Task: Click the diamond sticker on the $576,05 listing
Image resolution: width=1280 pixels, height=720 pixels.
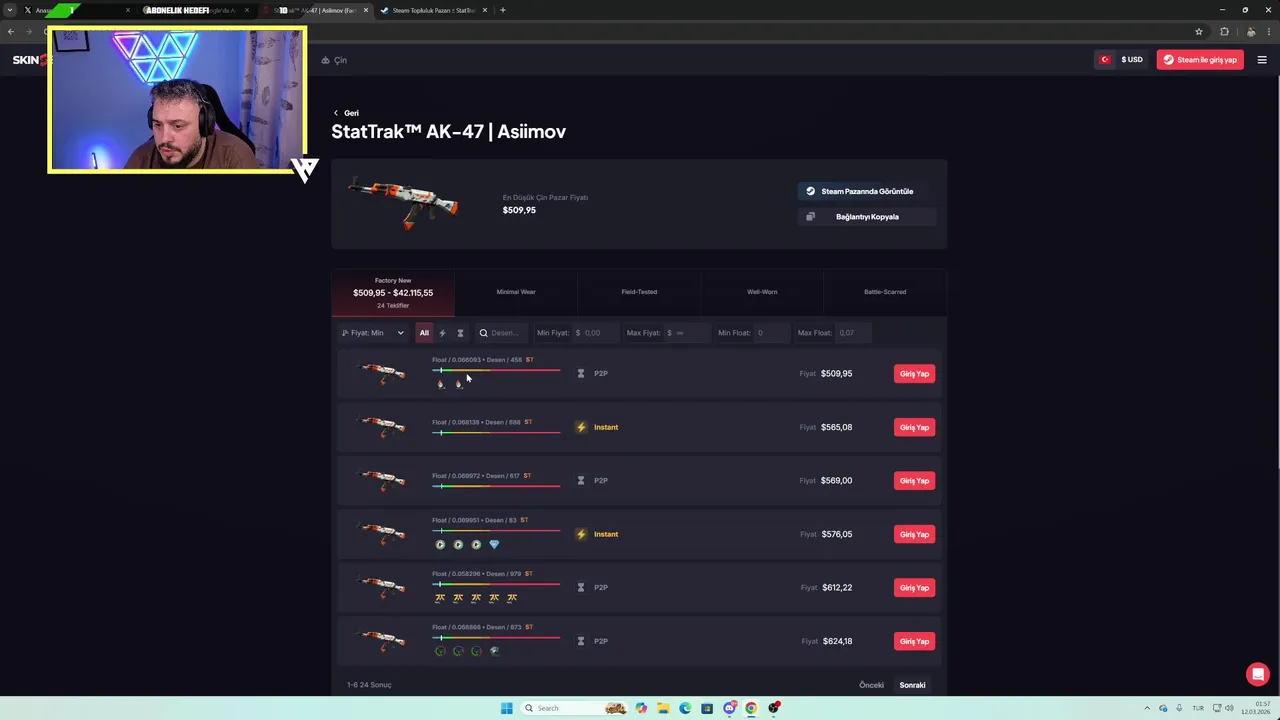Action: (x=494, y=544)
